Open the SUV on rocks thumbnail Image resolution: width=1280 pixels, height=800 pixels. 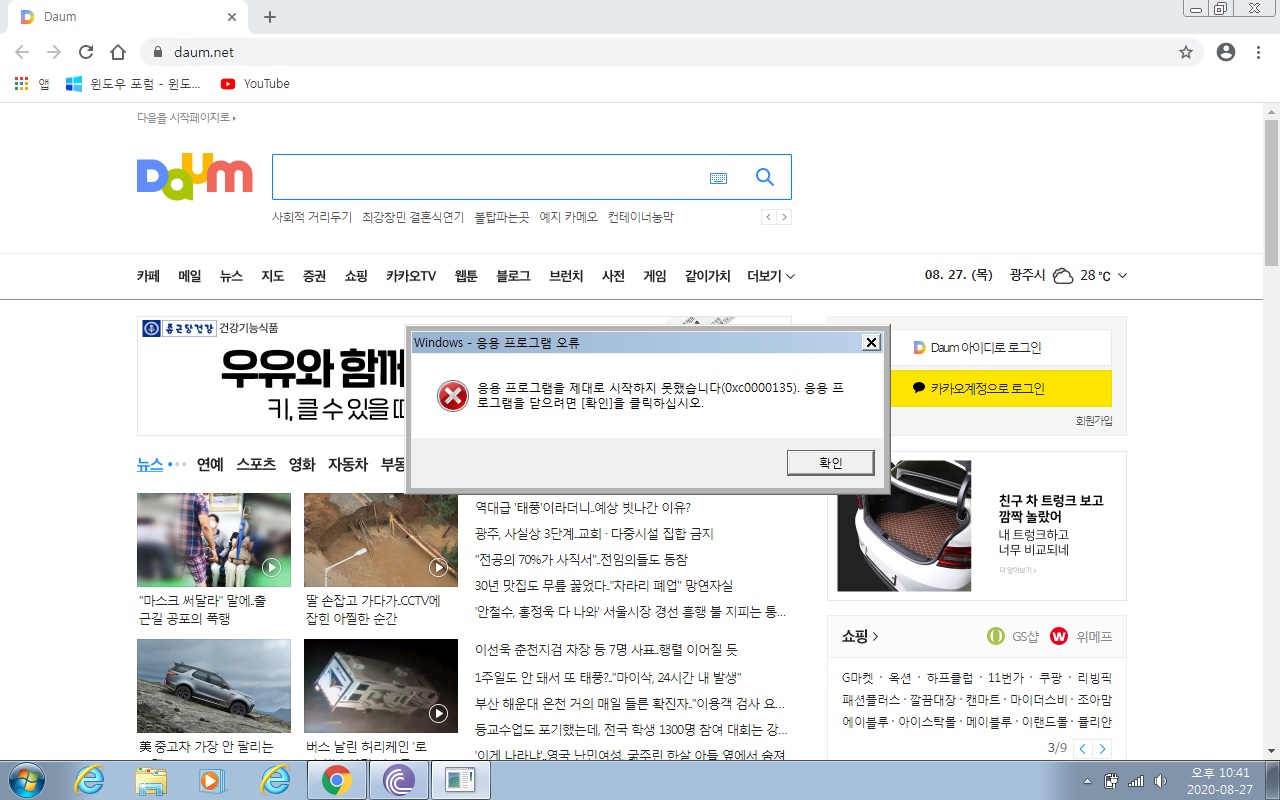pos(214,686)
